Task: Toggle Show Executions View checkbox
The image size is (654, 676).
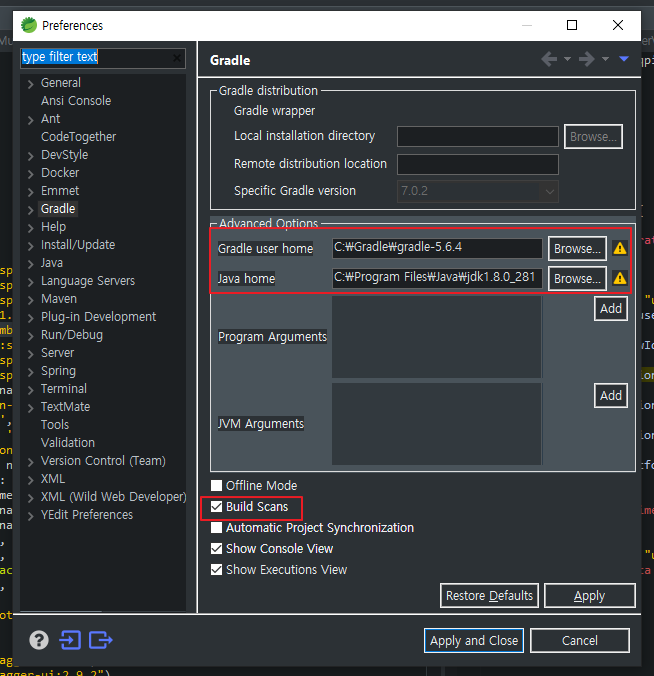Action: click(x=216, y=570)
